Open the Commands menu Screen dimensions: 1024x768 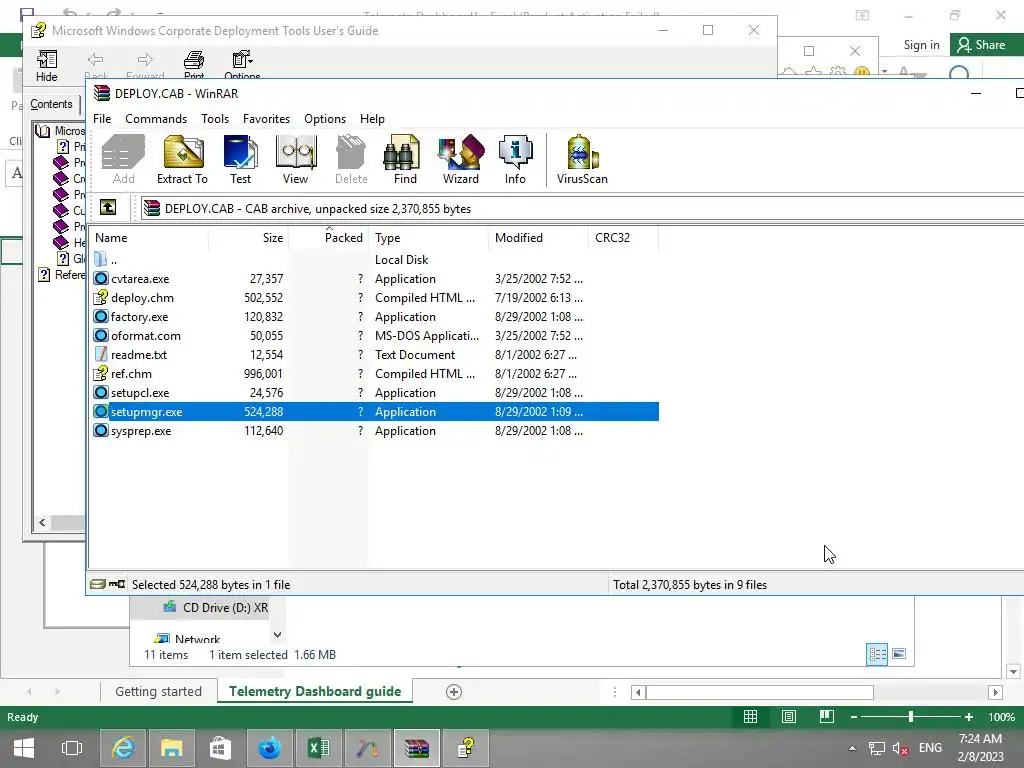click(x=156, y=119)
